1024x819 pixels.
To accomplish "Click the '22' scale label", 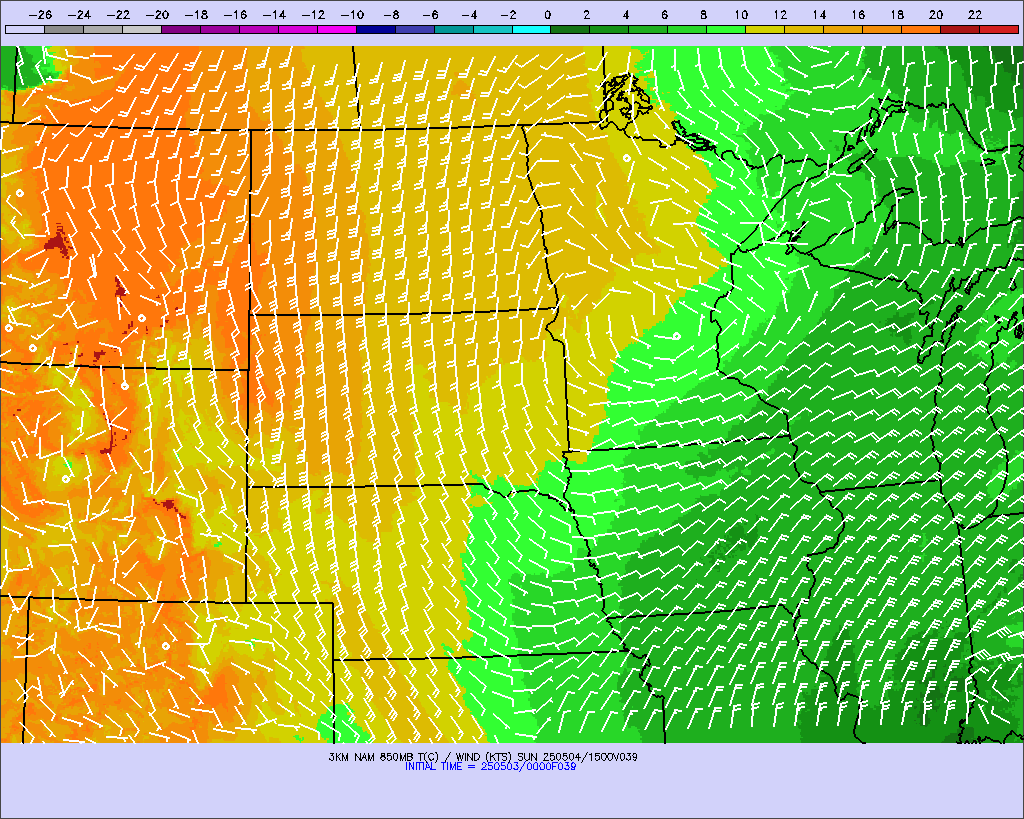I will click(975, 15).
